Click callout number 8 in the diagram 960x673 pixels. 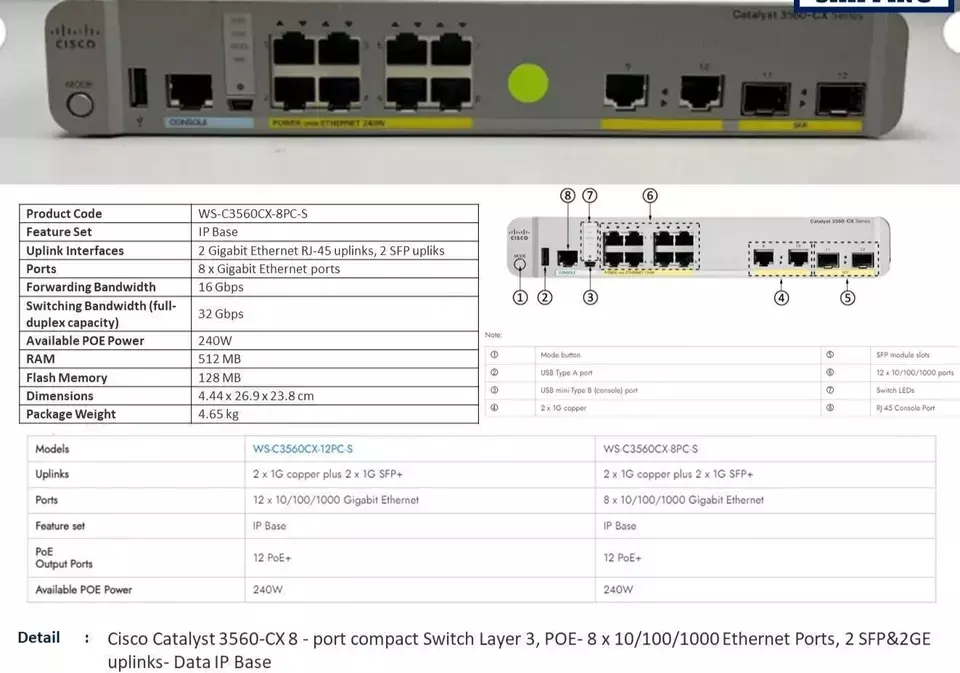[567, 195]
